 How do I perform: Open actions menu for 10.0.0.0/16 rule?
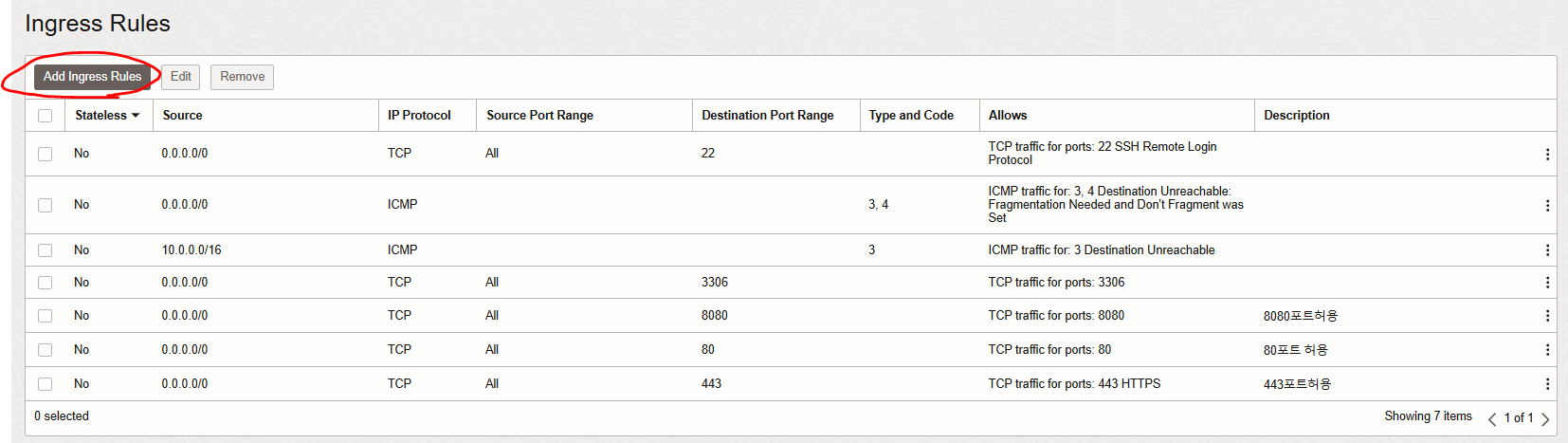(1547, 250)
